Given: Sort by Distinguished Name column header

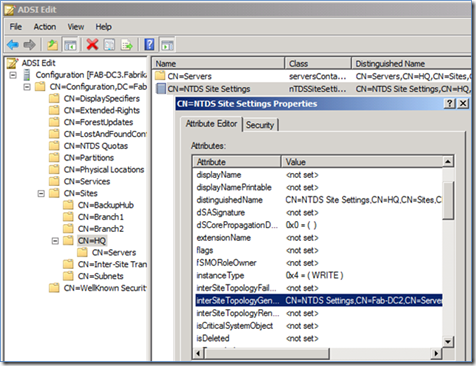Looking at the screenshot, I should point(411,63).
